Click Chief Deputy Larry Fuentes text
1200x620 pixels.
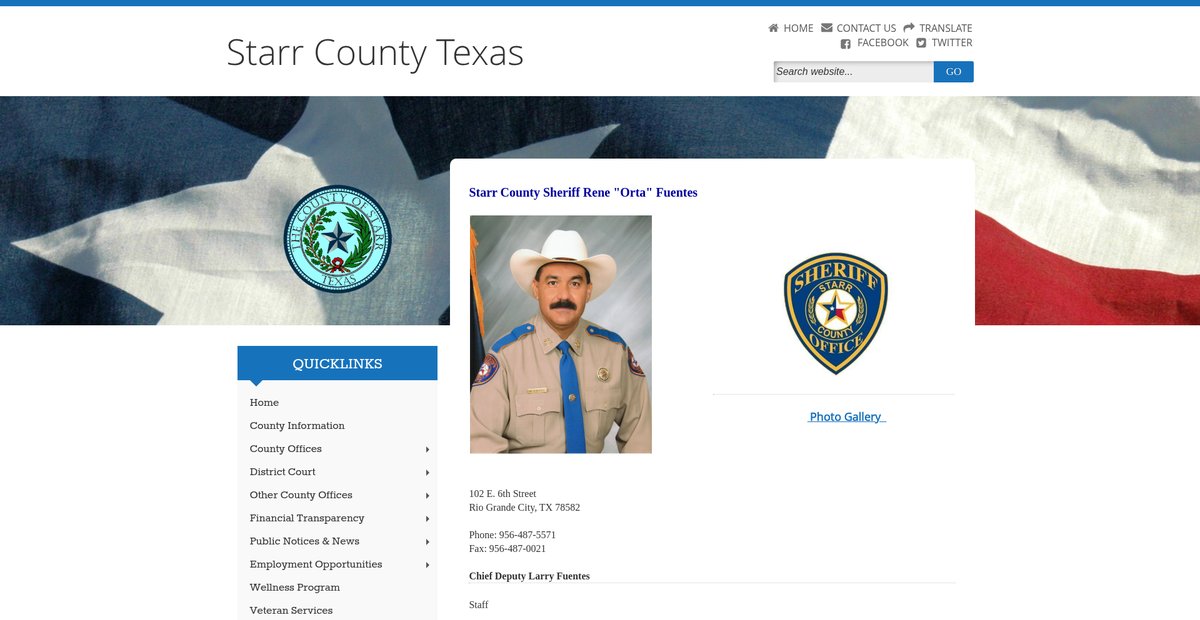[530, 576]
